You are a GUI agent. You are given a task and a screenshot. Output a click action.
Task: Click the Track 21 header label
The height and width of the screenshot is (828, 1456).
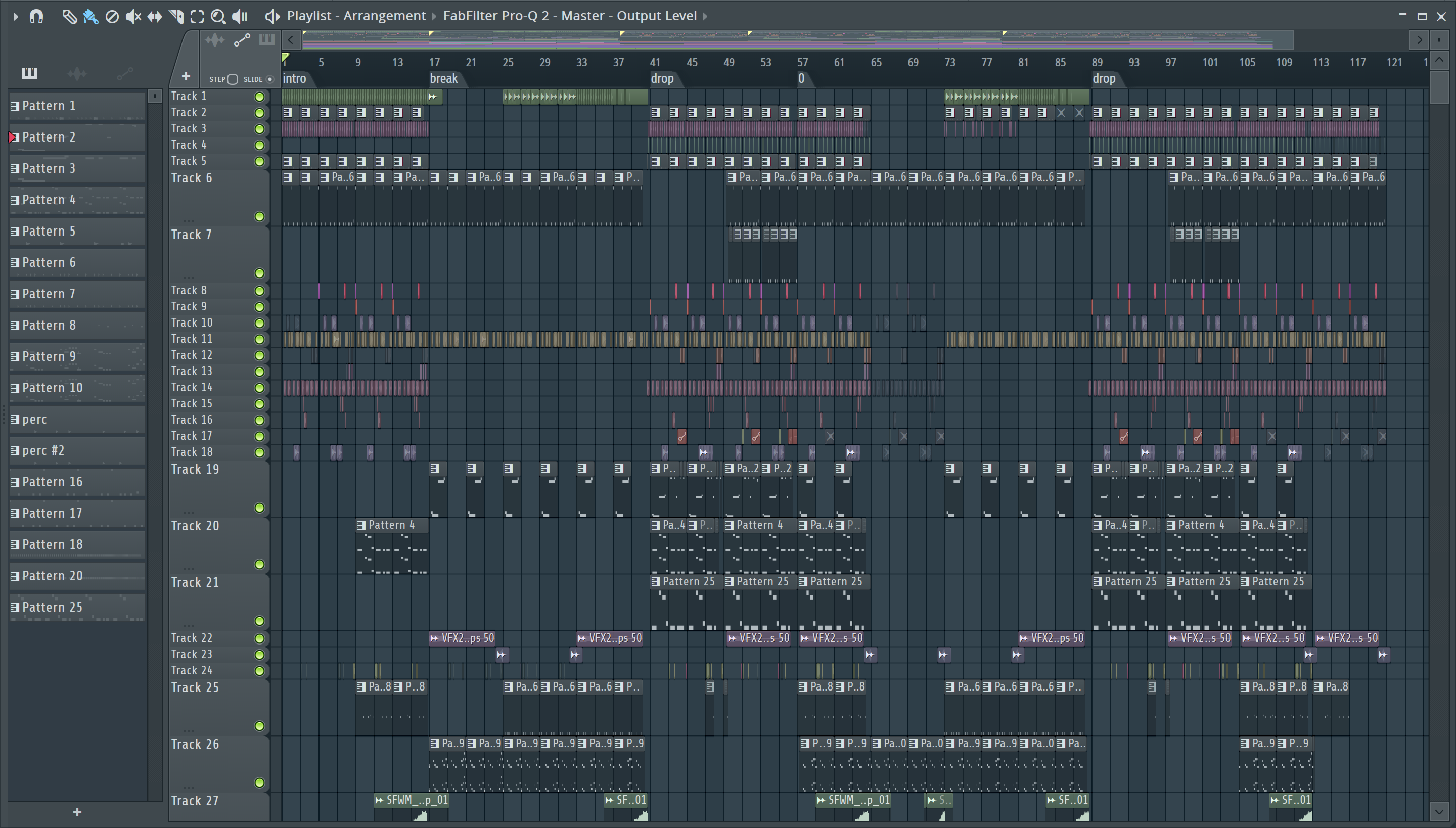tap(195, 582)
